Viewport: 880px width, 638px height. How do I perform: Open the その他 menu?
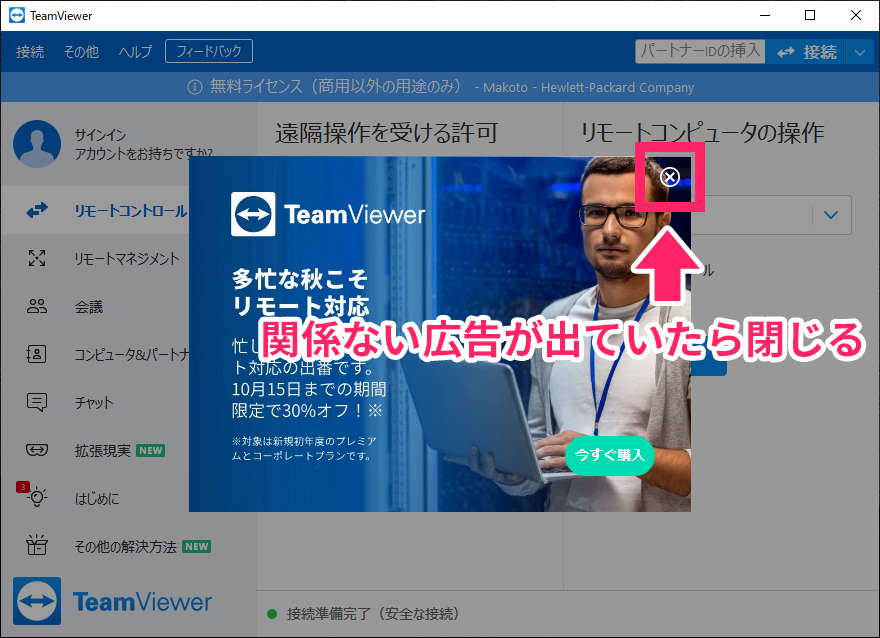tap(80, 52)
